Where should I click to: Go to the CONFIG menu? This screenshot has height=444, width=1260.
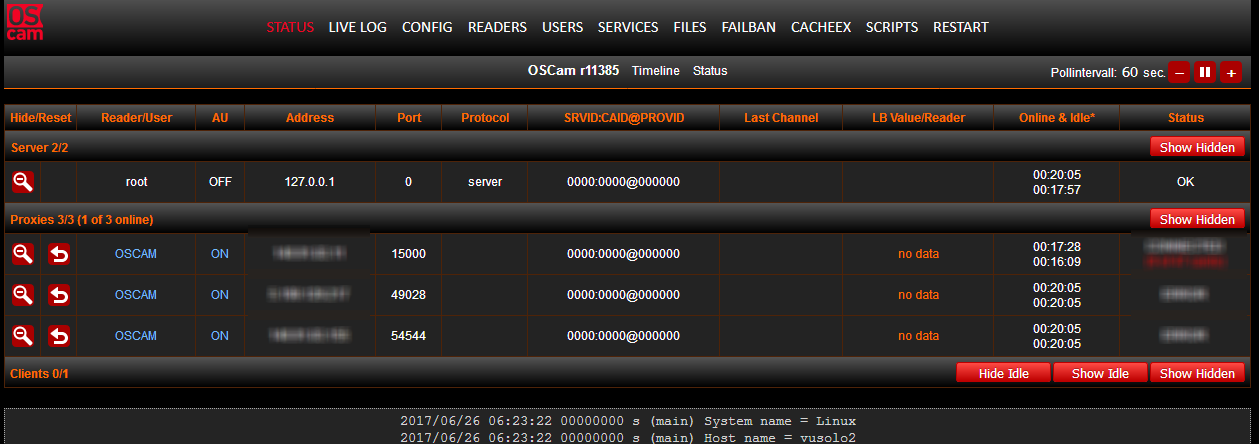tap(427, 27)
